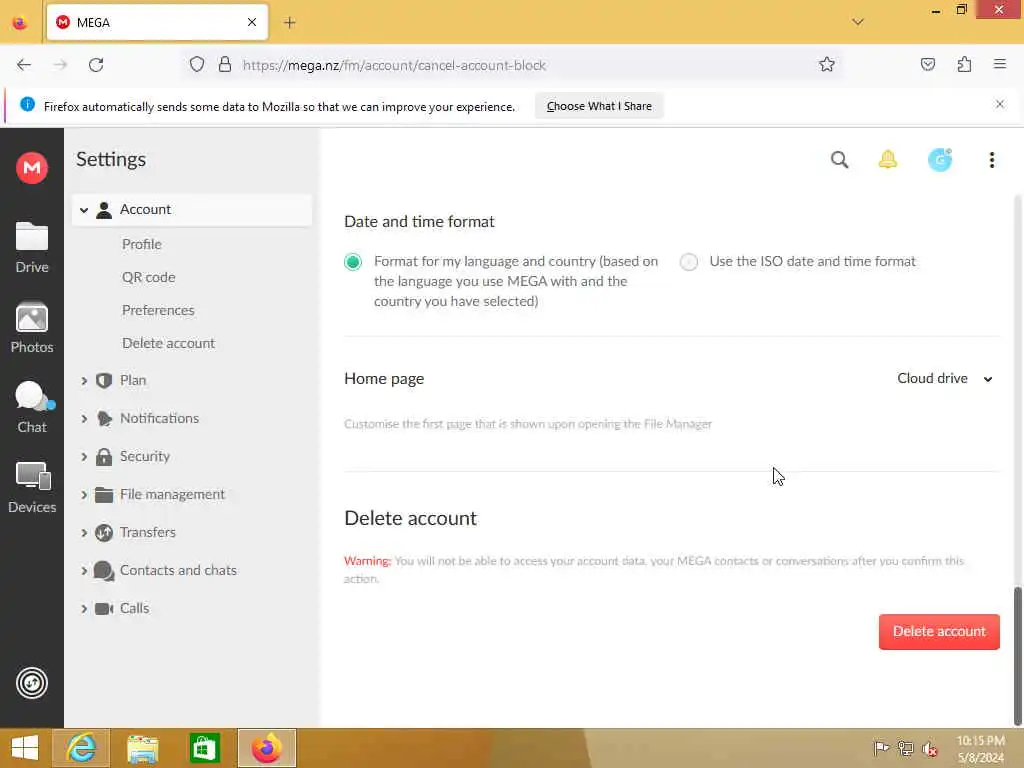Open the Firefox hamburger menu
Screen dimensions: 1024x768
[999, 65]
